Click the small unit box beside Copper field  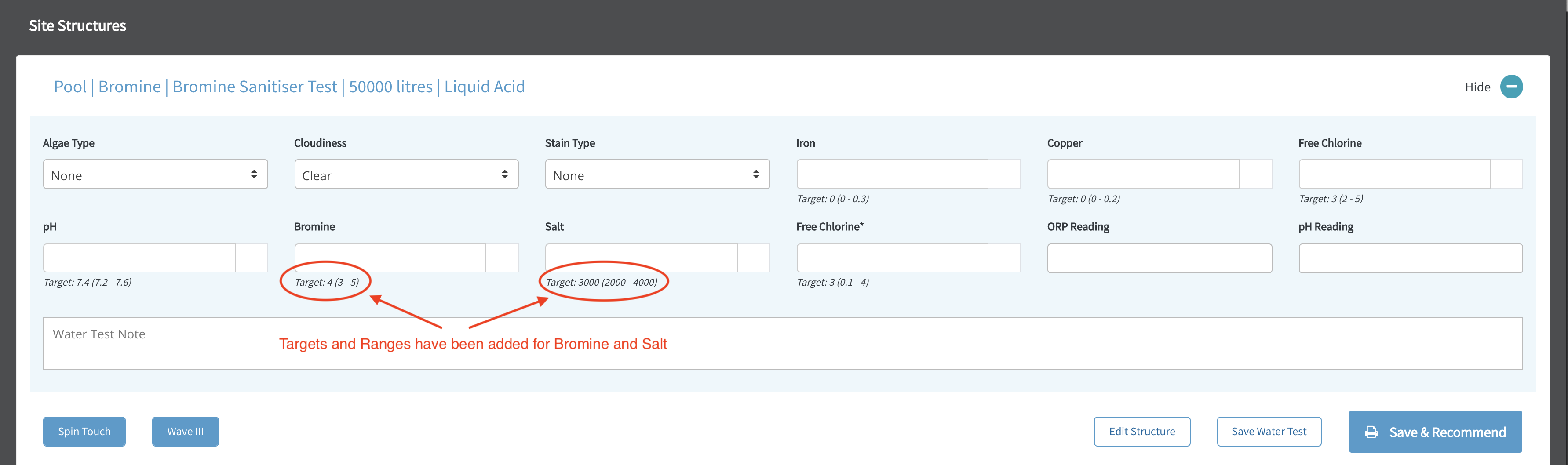1256,174
